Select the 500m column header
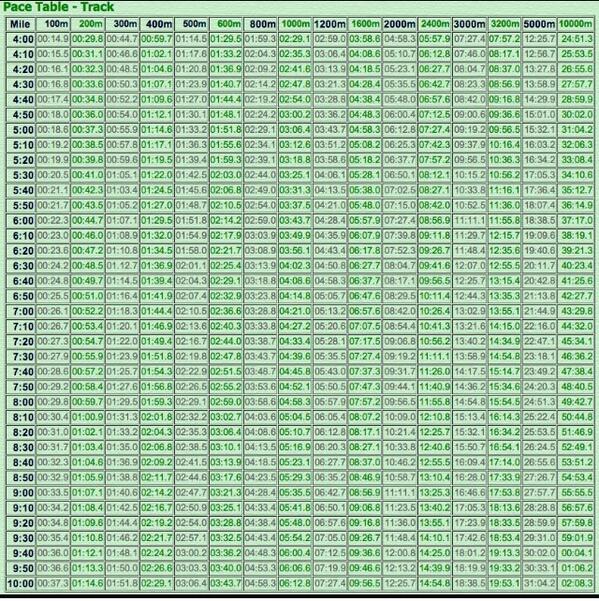599x601 pixels. tap(191, 24)
